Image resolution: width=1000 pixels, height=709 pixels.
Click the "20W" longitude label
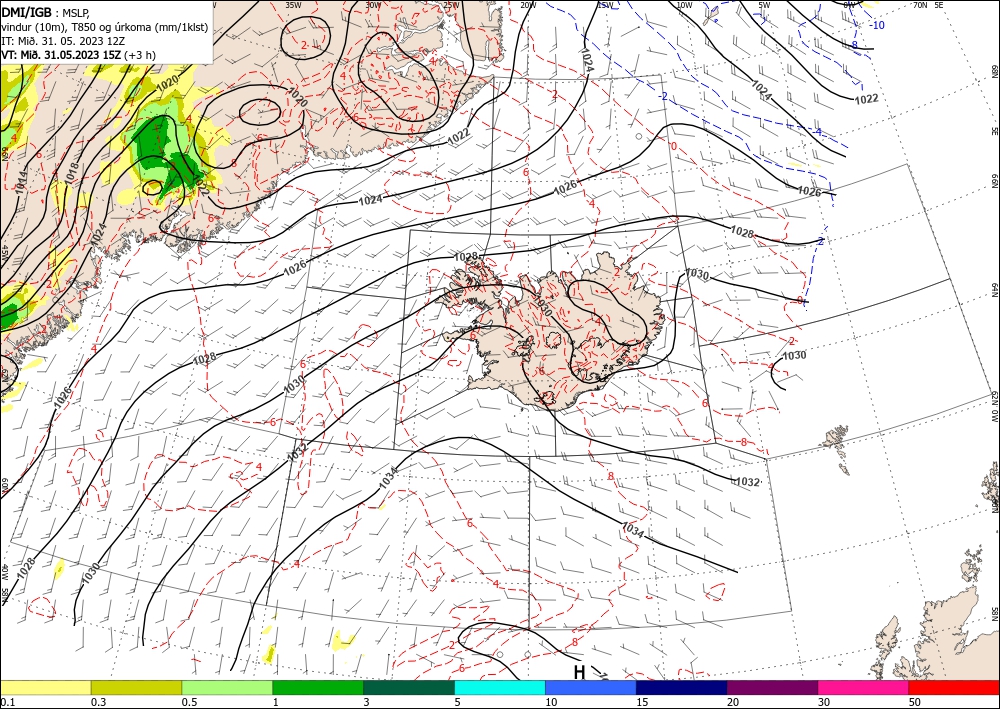(527, 4)
